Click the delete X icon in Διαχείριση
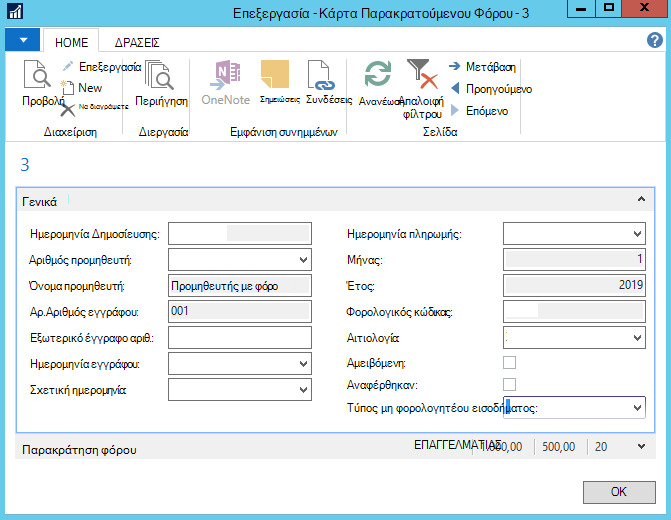Viewport: 671px width, 520px height. [x=67, y=110]
